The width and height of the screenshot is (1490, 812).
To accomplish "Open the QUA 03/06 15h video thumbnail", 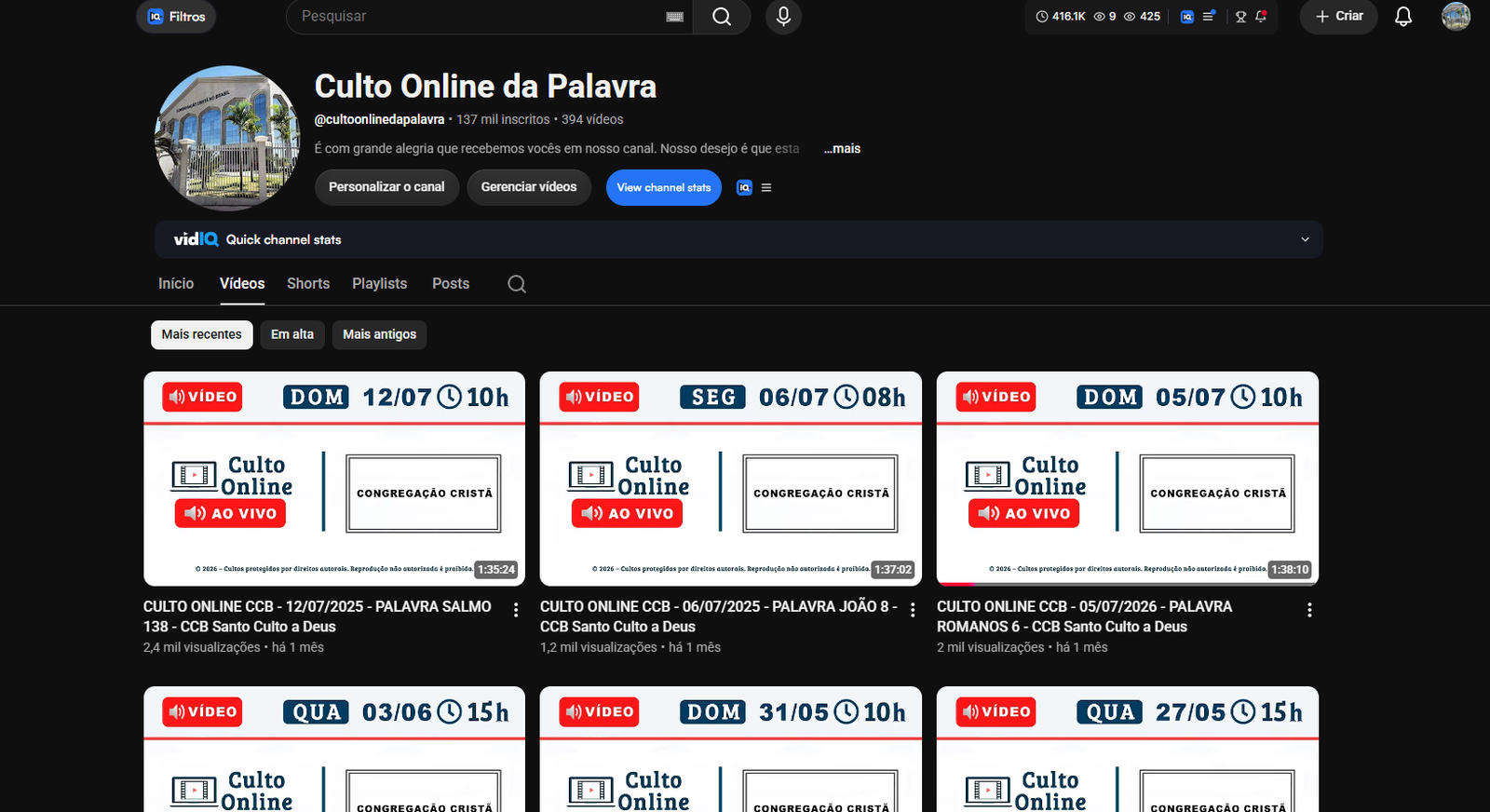I will pyautogui.click(x=334, y=749).
